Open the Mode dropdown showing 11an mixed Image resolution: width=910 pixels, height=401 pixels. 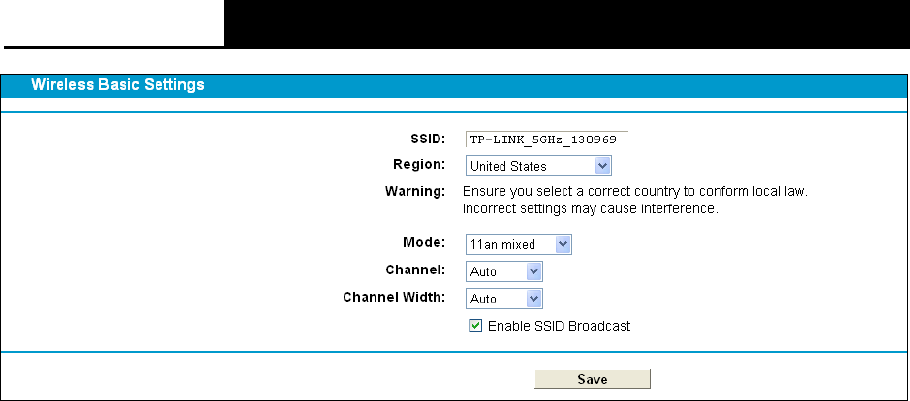518,244
